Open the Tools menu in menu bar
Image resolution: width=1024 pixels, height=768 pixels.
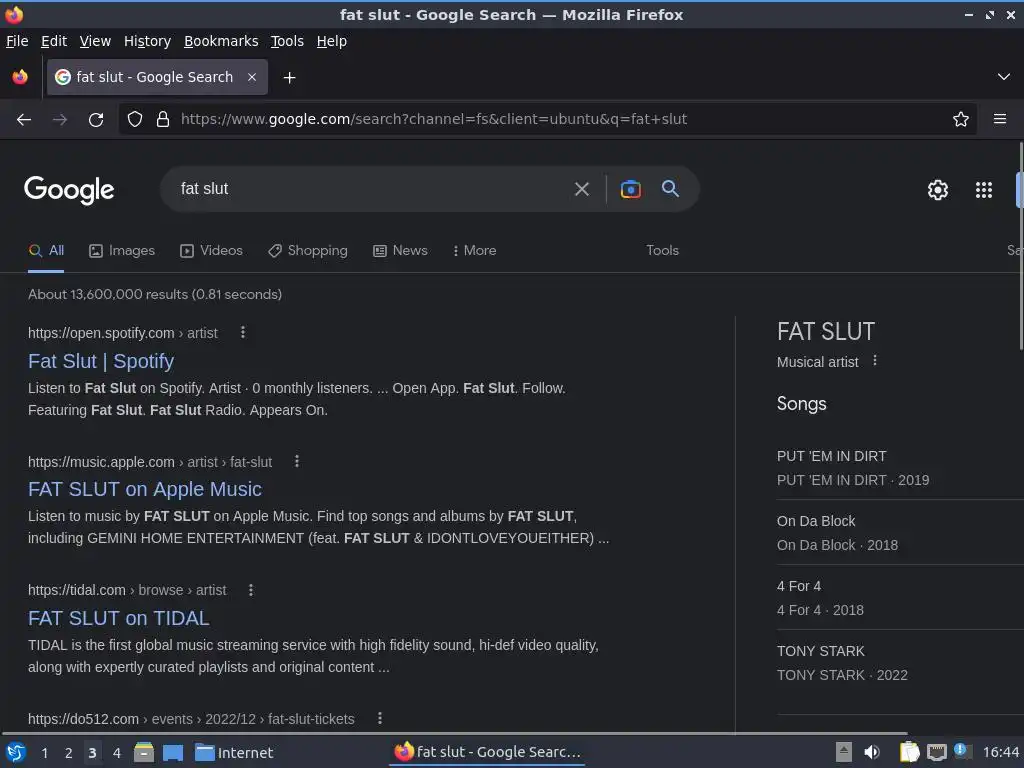(287, 41)
